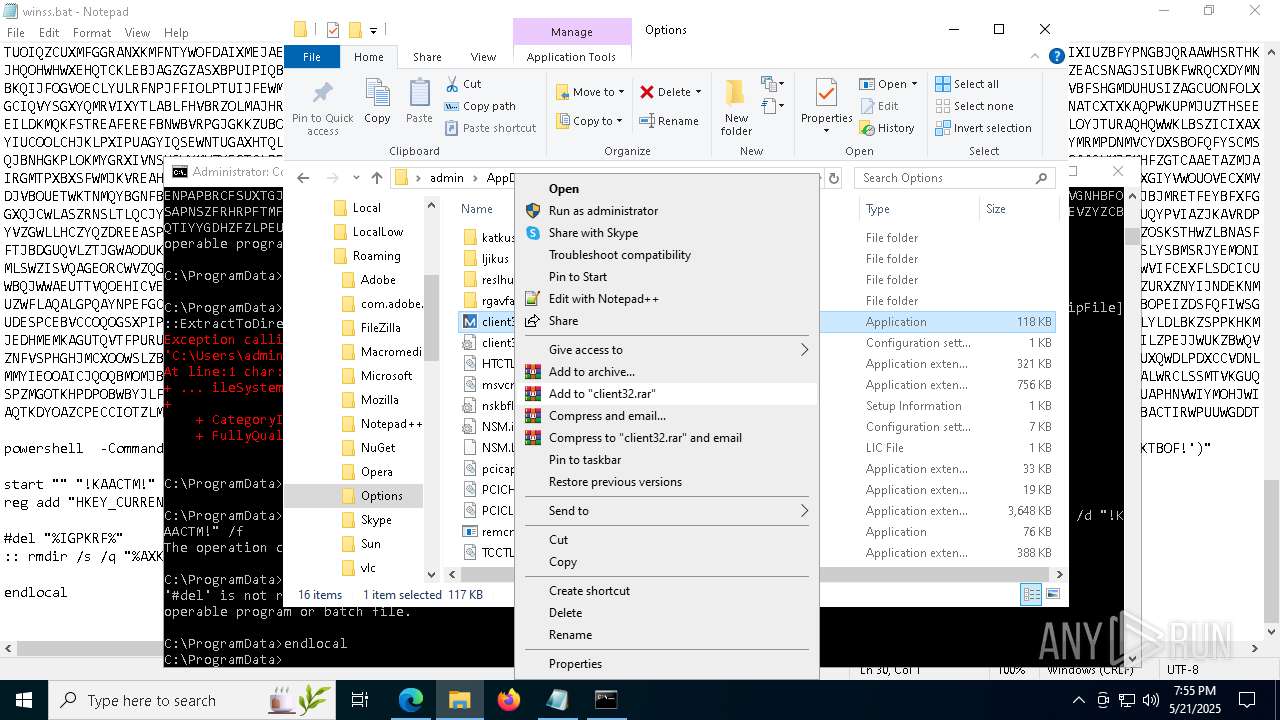The height and width of the screenshot is (720, 1280).
Task: Sort by the Size column header
Action: tap(1017, 209)
